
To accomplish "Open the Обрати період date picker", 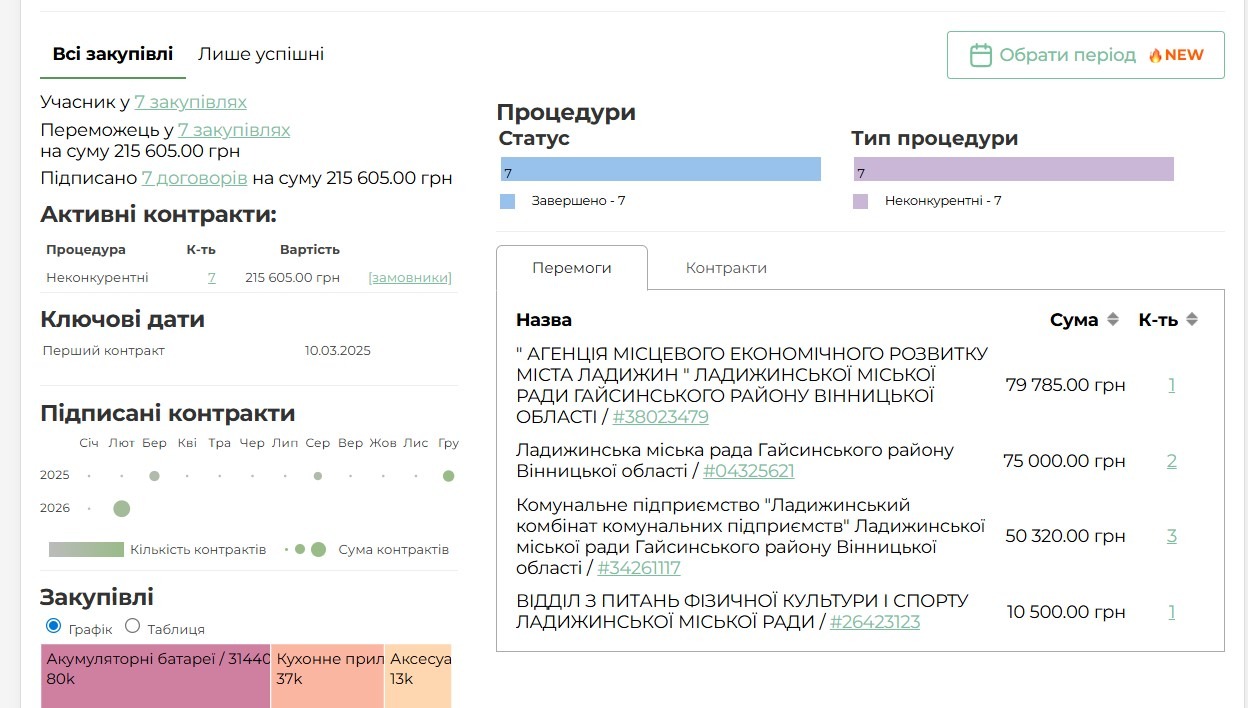I will click(1085, 55).
